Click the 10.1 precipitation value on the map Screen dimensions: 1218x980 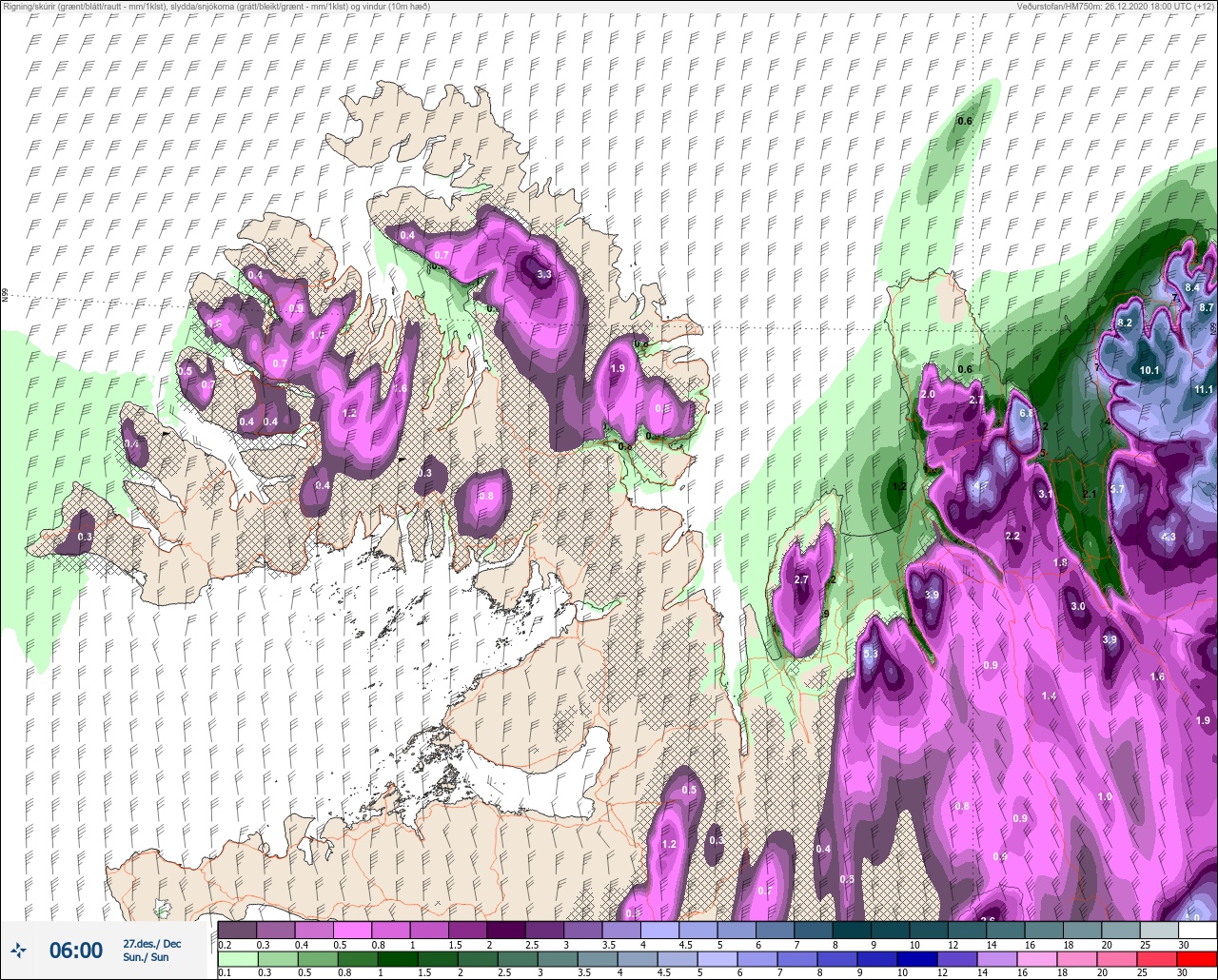click(x=1149, y=370)
